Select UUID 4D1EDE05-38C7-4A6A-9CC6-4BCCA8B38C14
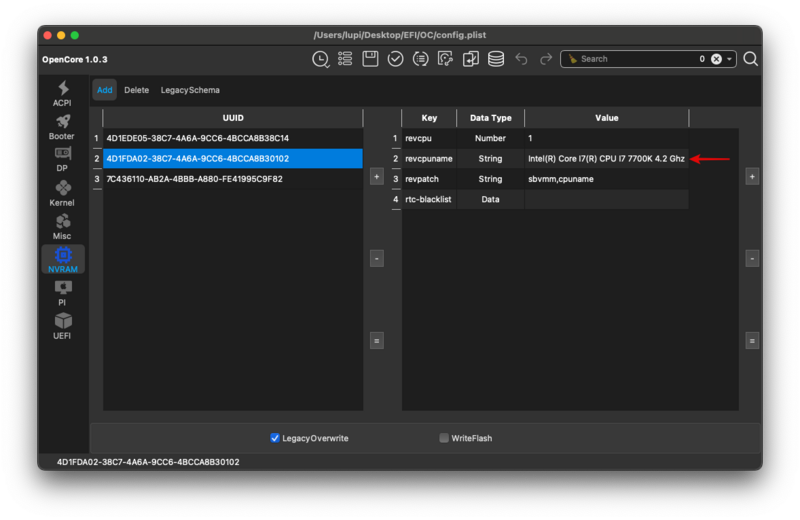The width and height of the screenshot is (800, 520). [233, 138]
